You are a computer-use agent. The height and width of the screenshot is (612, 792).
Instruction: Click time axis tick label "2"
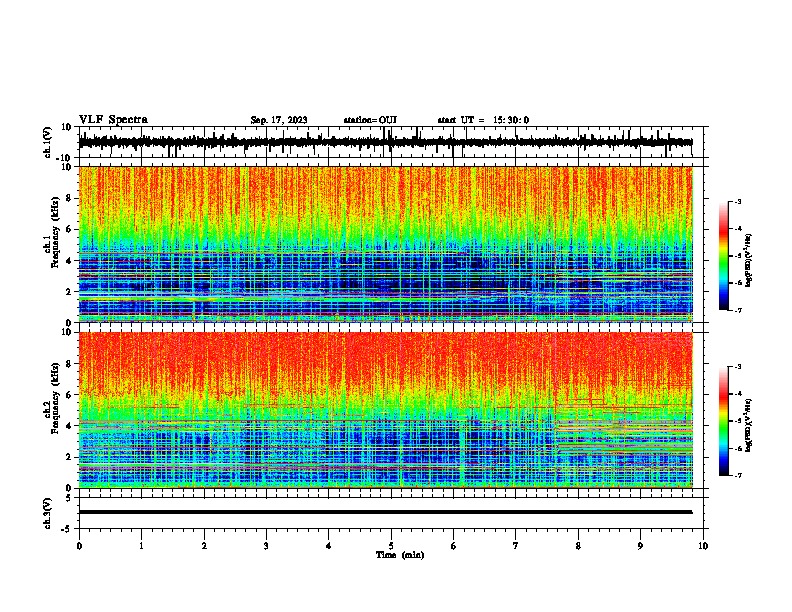click(x=204, y=546)
